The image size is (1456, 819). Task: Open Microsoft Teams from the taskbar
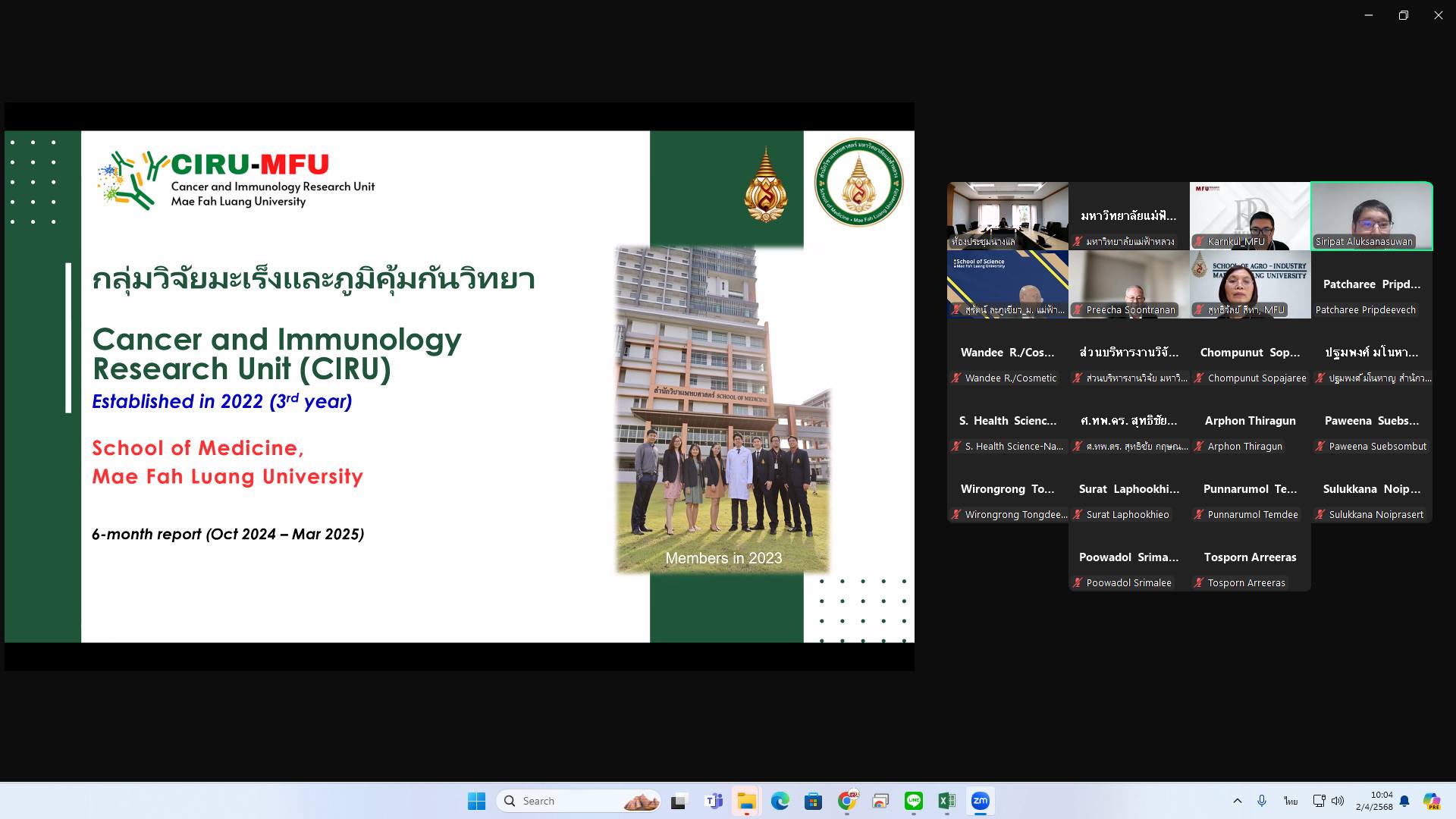coord(714,801)
